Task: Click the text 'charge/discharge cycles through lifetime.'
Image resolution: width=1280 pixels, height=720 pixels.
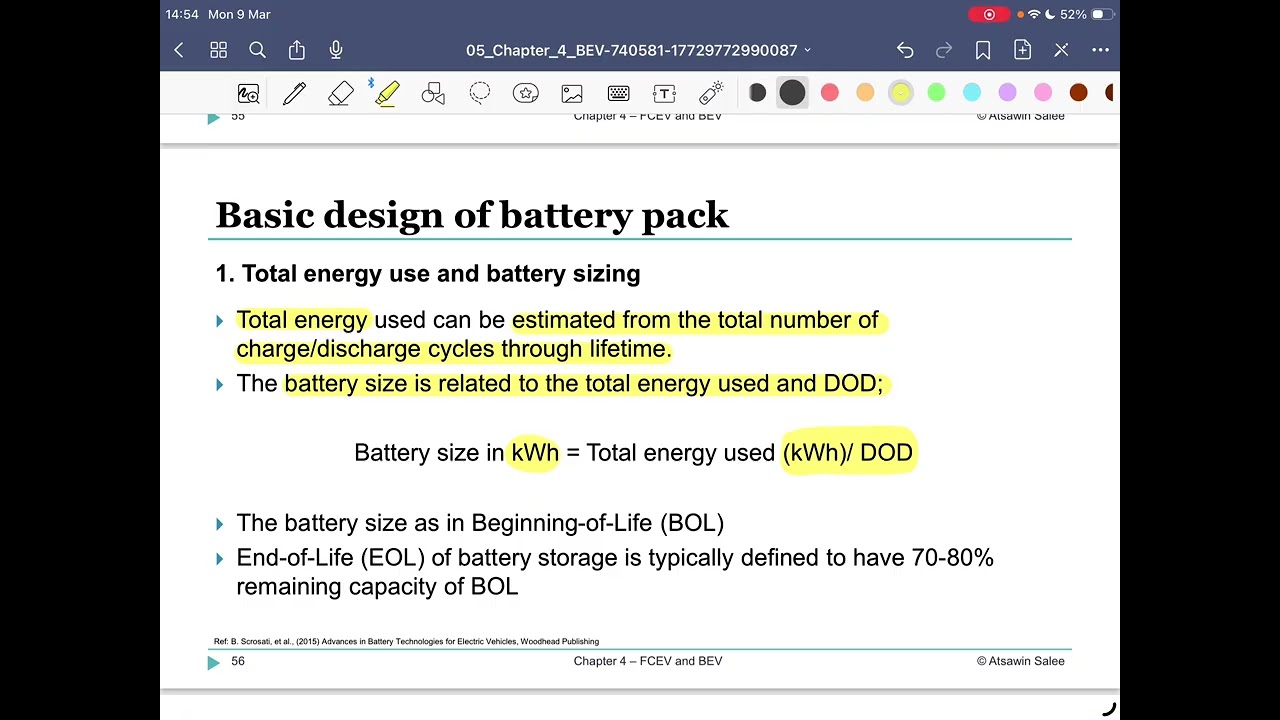Action: [454, 349]
